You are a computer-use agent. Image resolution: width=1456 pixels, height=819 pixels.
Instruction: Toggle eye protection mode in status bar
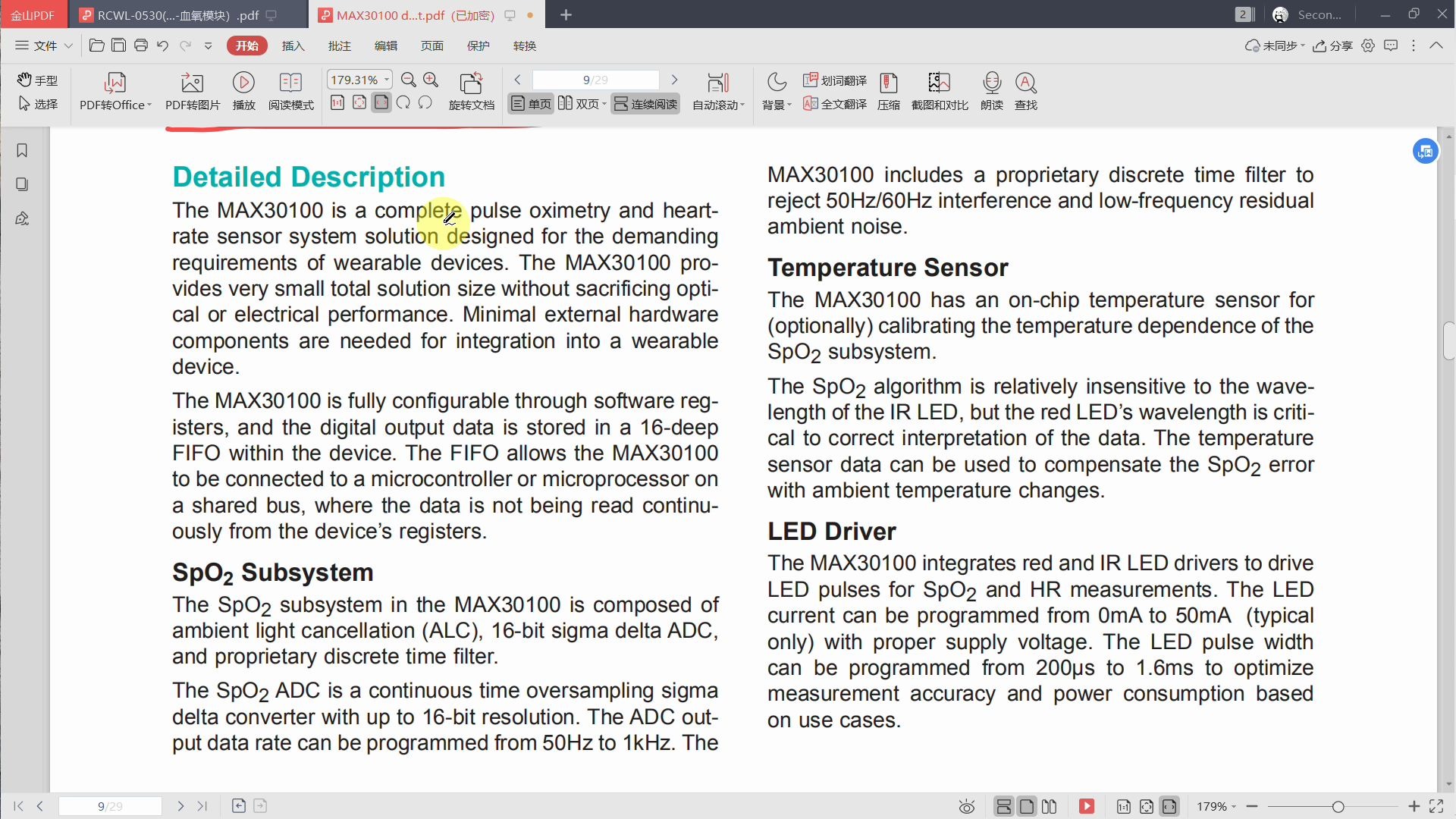966,807
